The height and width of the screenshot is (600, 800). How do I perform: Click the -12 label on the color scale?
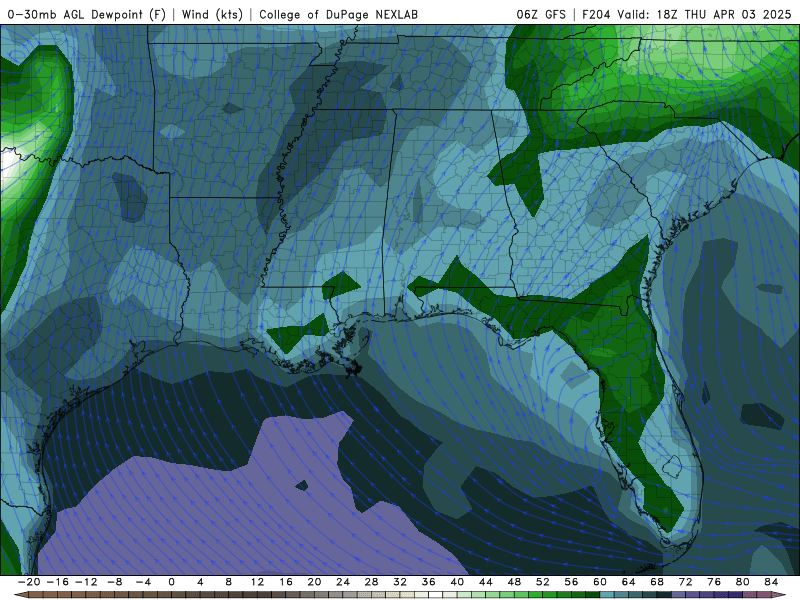(x=85, y=582)
